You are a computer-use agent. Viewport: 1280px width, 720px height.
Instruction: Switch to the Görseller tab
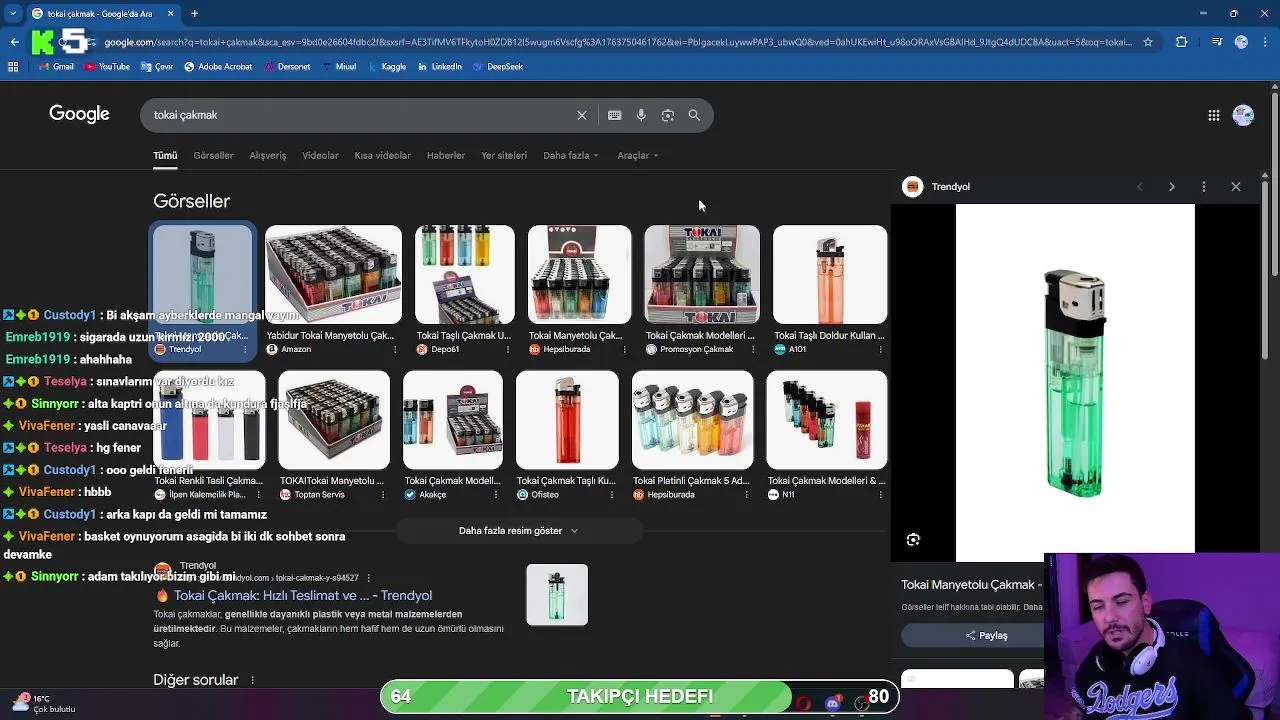[213, 156]
